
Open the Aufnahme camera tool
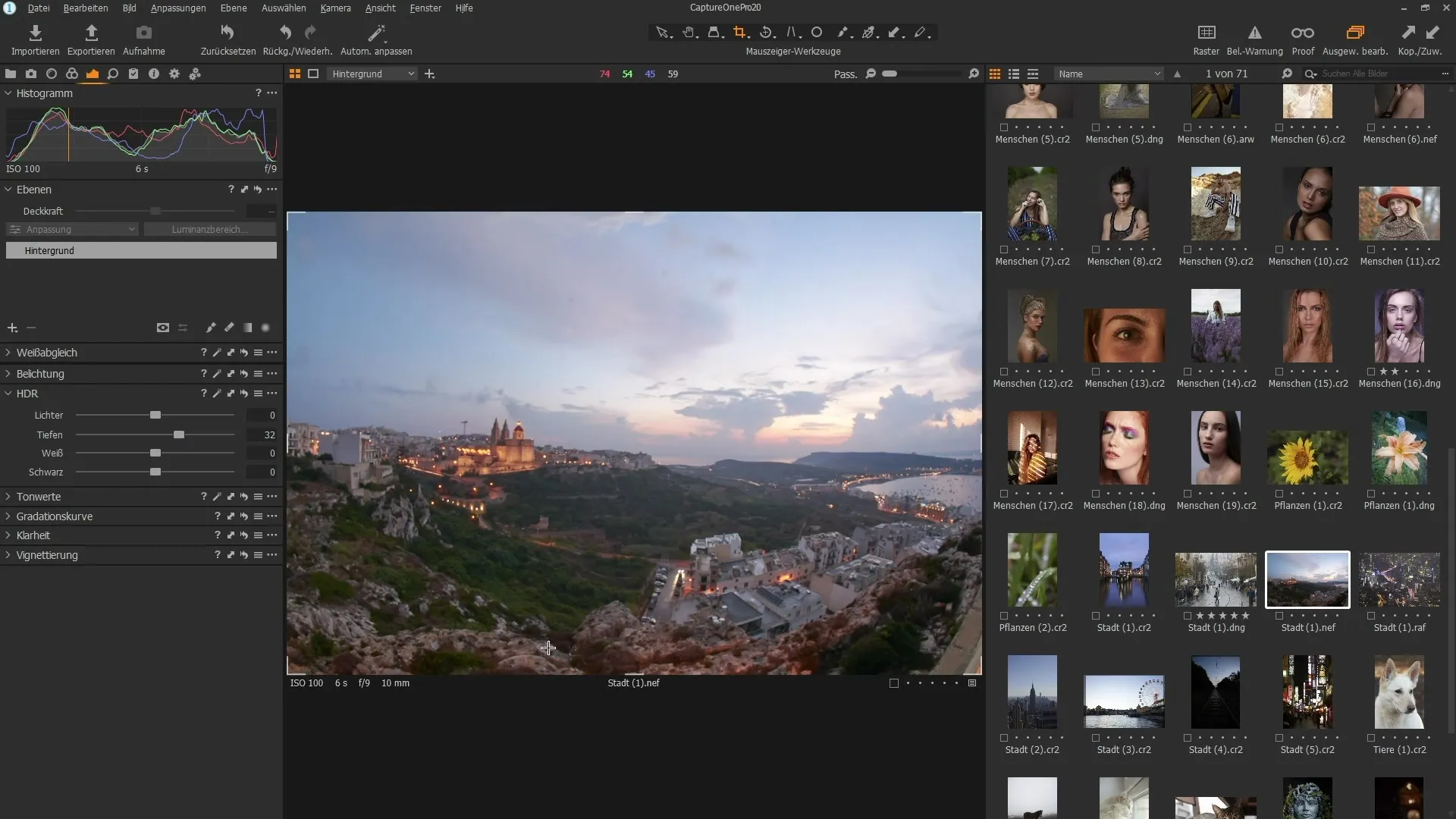point(143,33)
